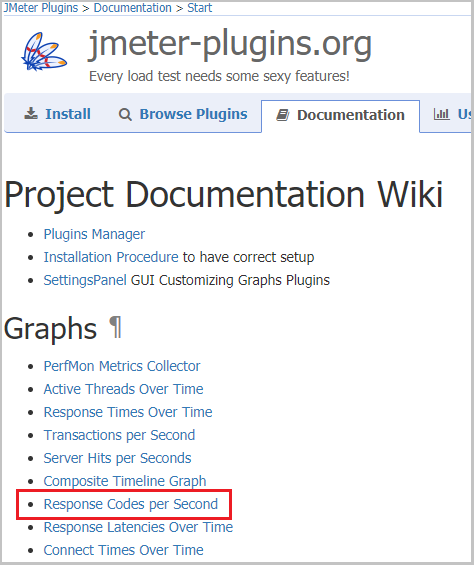Screen dimensions: 474x565
Task: Open the PerfMon Metrics Collector link
Action: (x=122, y=366)
